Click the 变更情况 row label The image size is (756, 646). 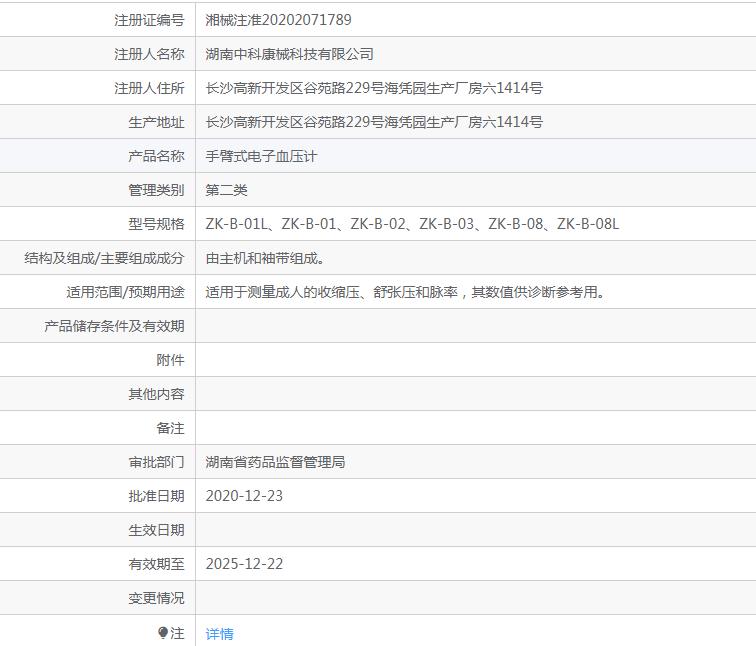tap(156, 598)
